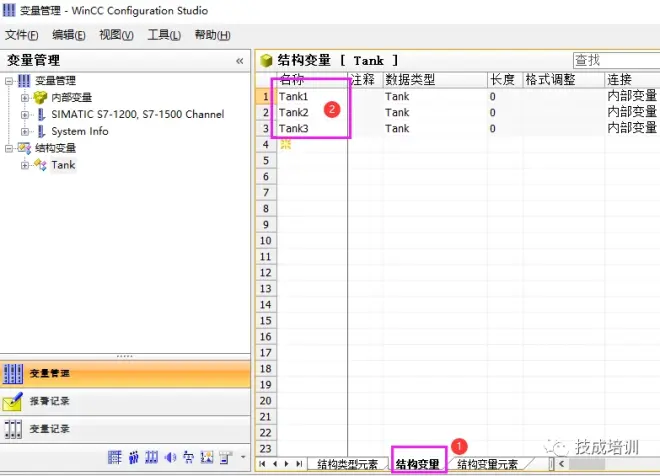Select row header 10
The image size is (660, 476).
266,241
